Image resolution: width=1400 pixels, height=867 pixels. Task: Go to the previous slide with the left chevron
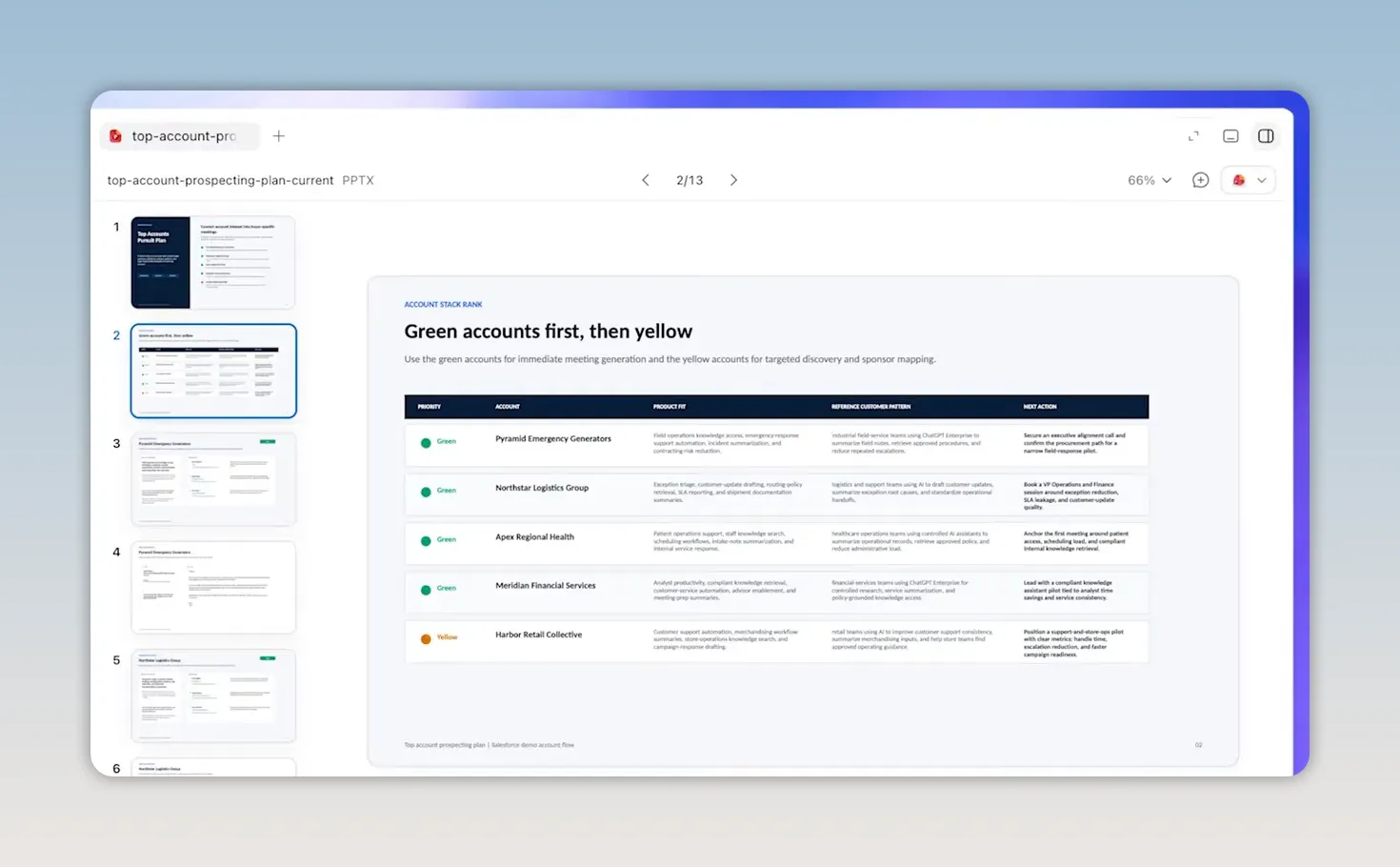tap(646, 180)
